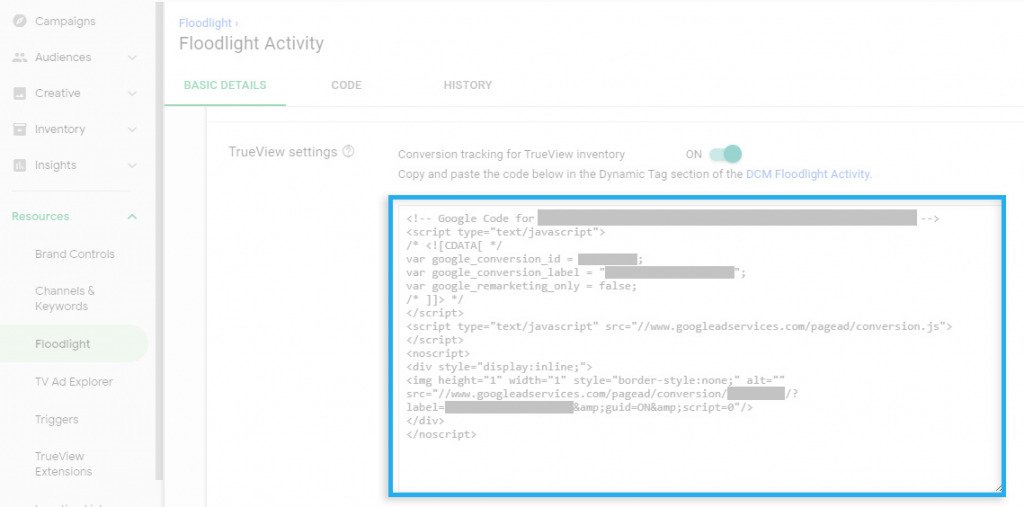Collapse the Resources section
Image resolution: width=1024 pixels, height=507 pixels.
point(132,216)
